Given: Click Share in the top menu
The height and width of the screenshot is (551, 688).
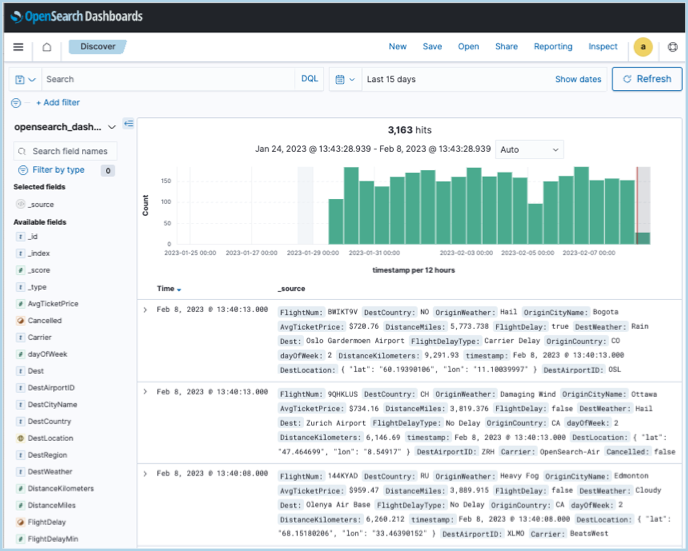Looking at the screenshot, I should click(506, 47).
